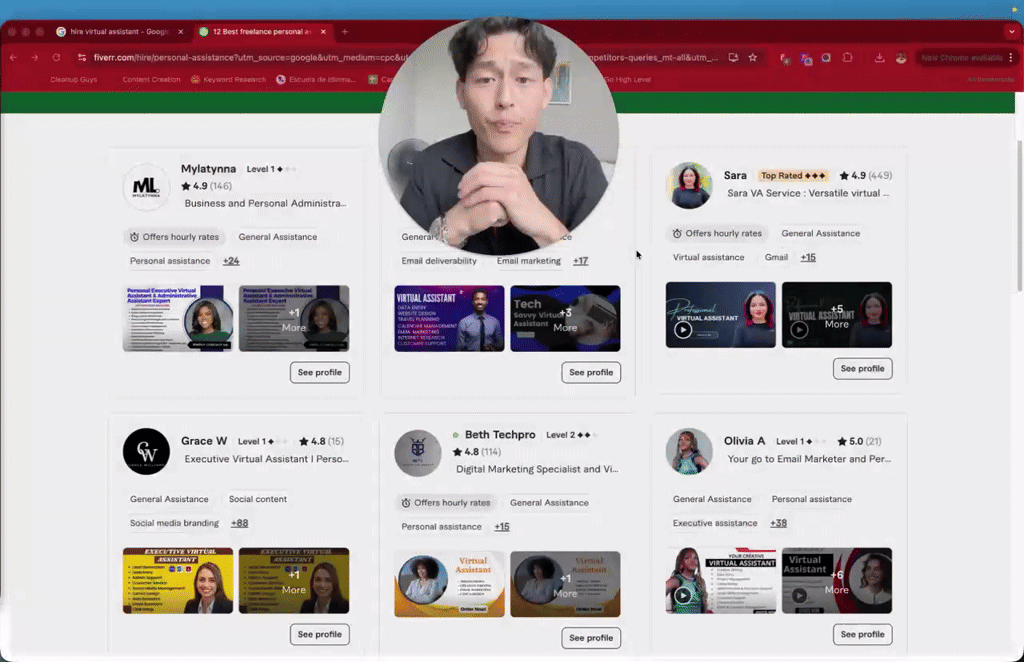Click See profile for Beth Techpro

click(591, 638)
